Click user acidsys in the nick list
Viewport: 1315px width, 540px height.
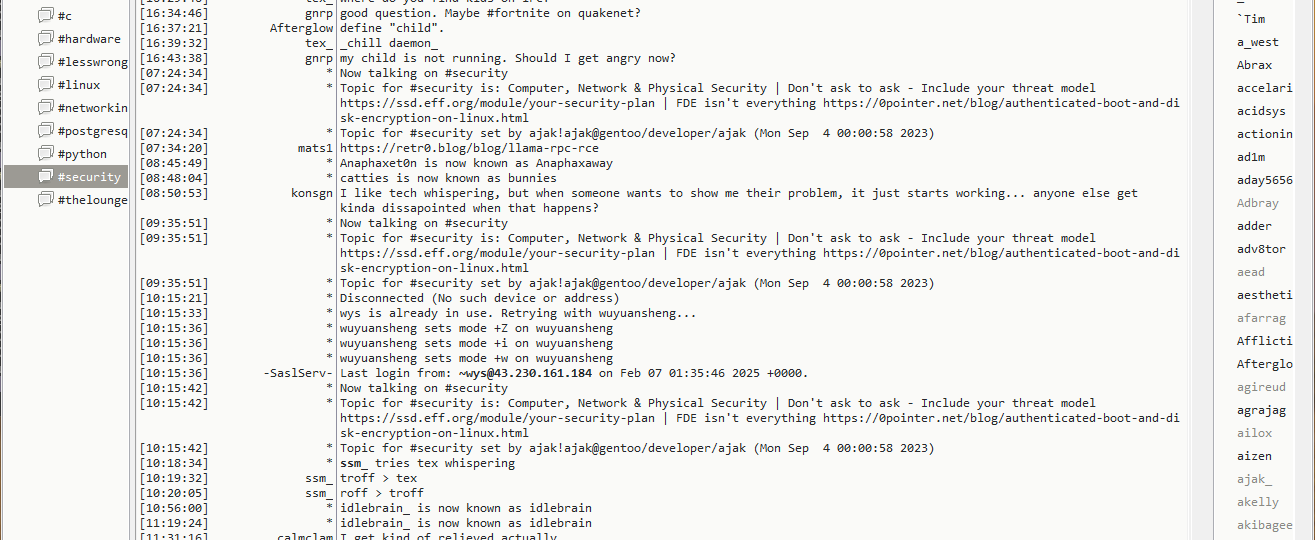coord(1260,111)
